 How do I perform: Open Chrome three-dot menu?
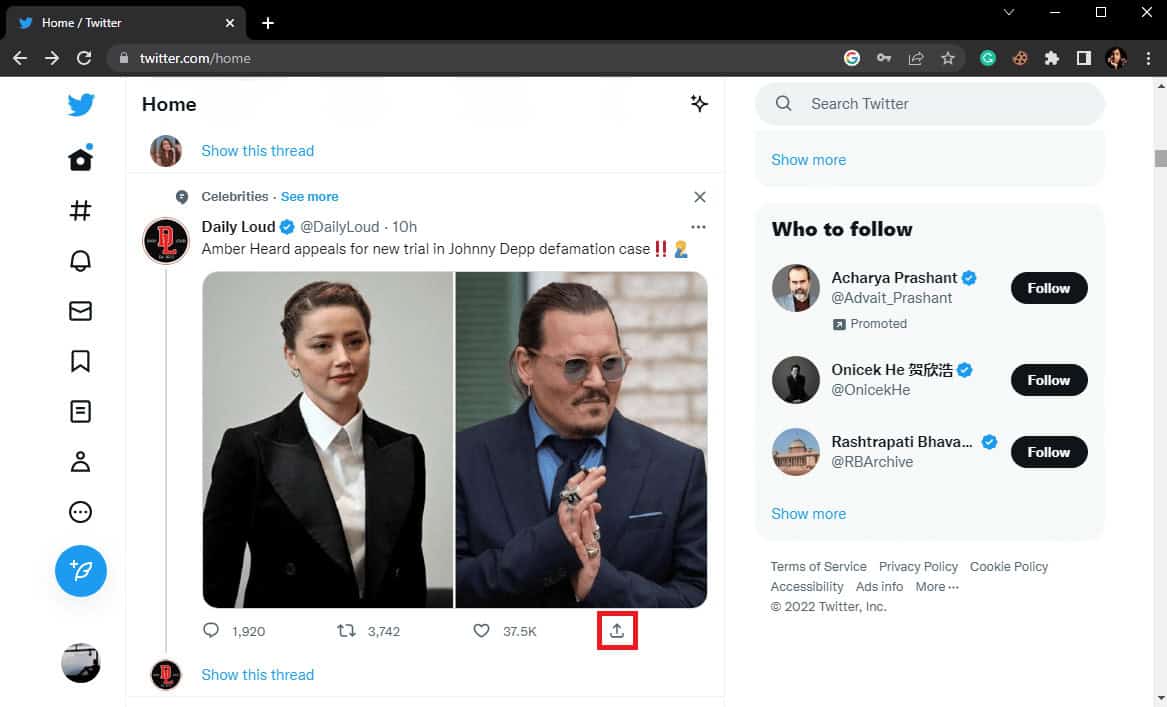tap(1148, 58)
